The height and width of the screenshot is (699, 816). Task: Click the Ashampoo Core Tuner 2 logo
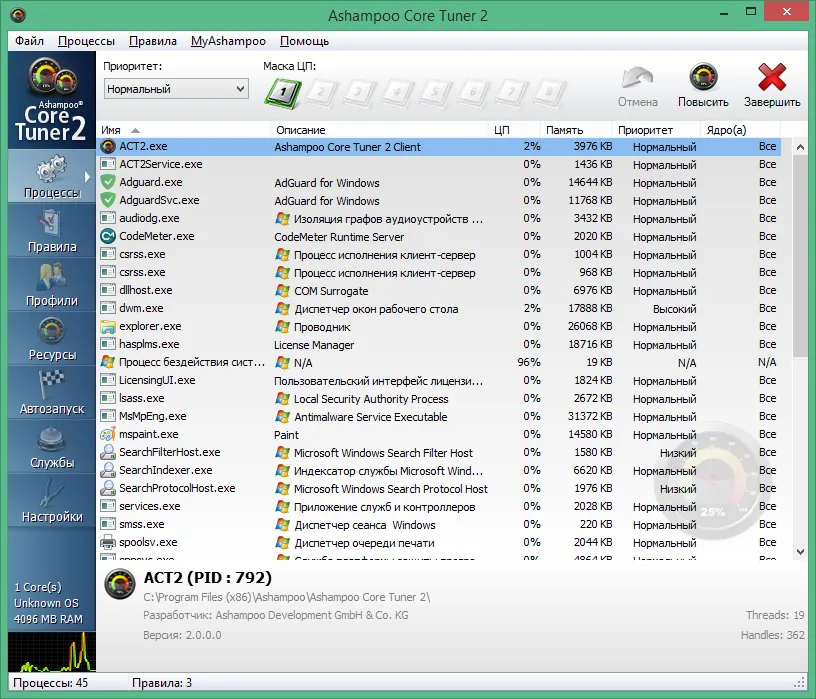click(x=52, y=99)
